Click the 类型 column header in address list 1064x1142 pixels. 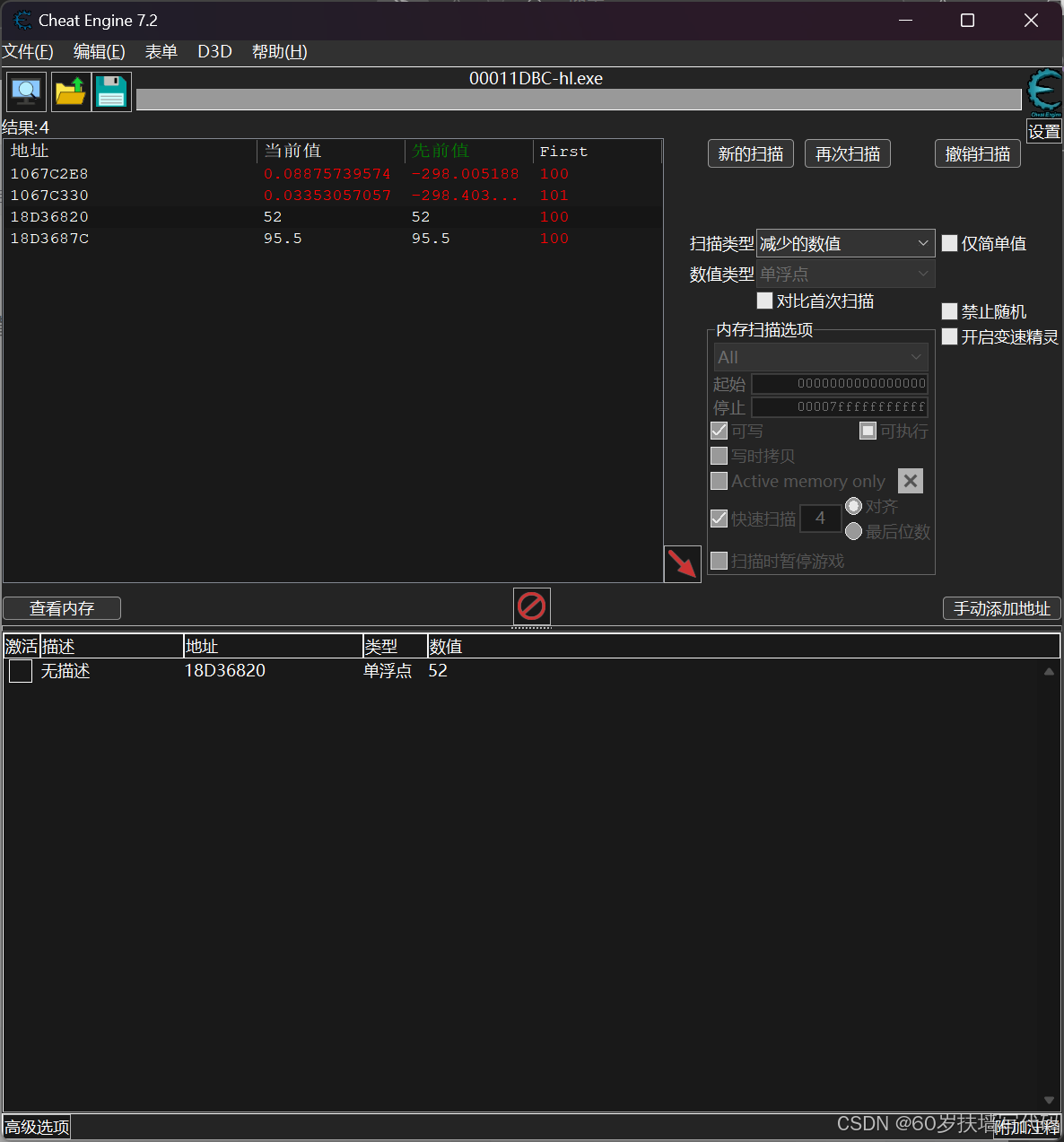pos(395,646)
